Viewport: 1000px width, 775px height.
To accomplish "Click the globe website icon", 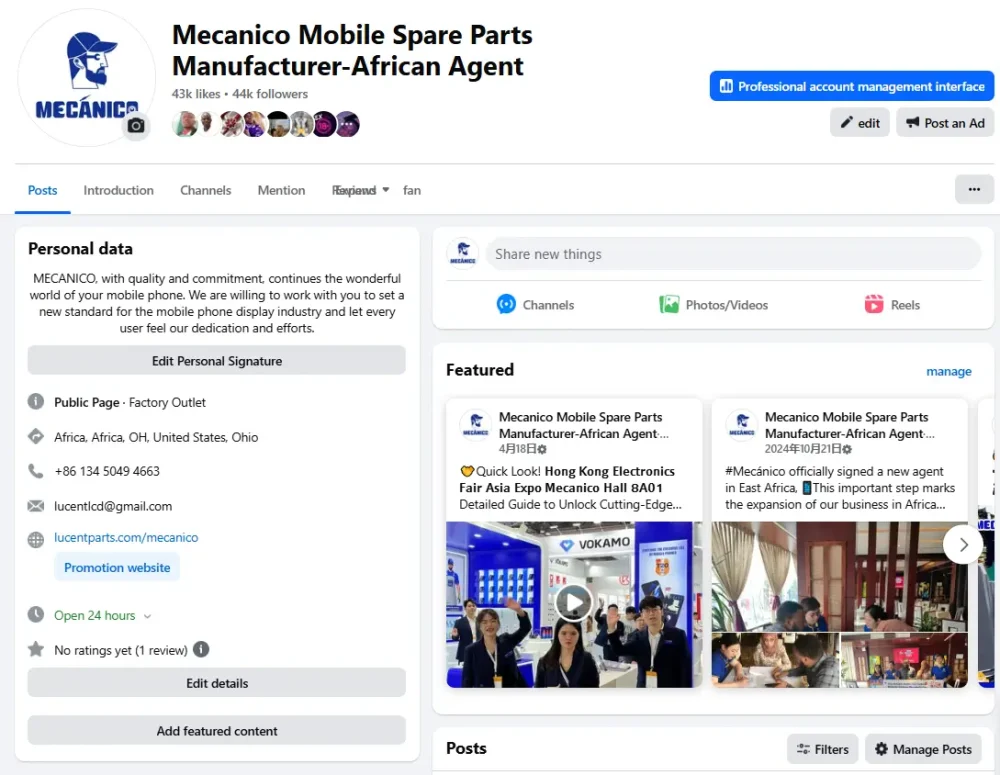I will tap(36, 540).
